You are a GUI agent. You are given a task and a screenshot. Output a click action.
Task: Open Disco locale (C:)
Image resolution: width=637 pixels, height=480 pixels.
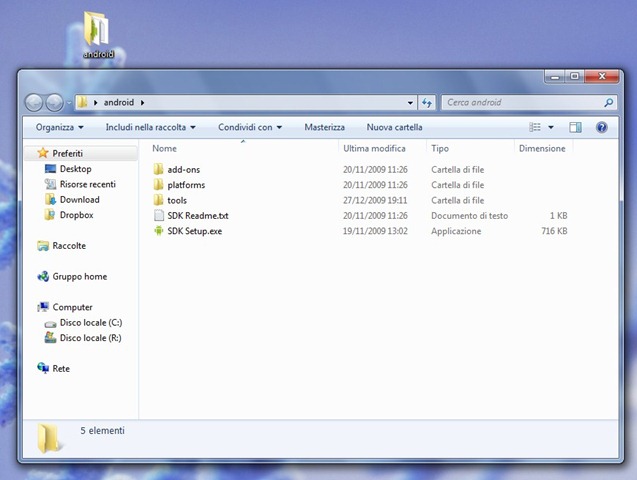tap(91, 323)
